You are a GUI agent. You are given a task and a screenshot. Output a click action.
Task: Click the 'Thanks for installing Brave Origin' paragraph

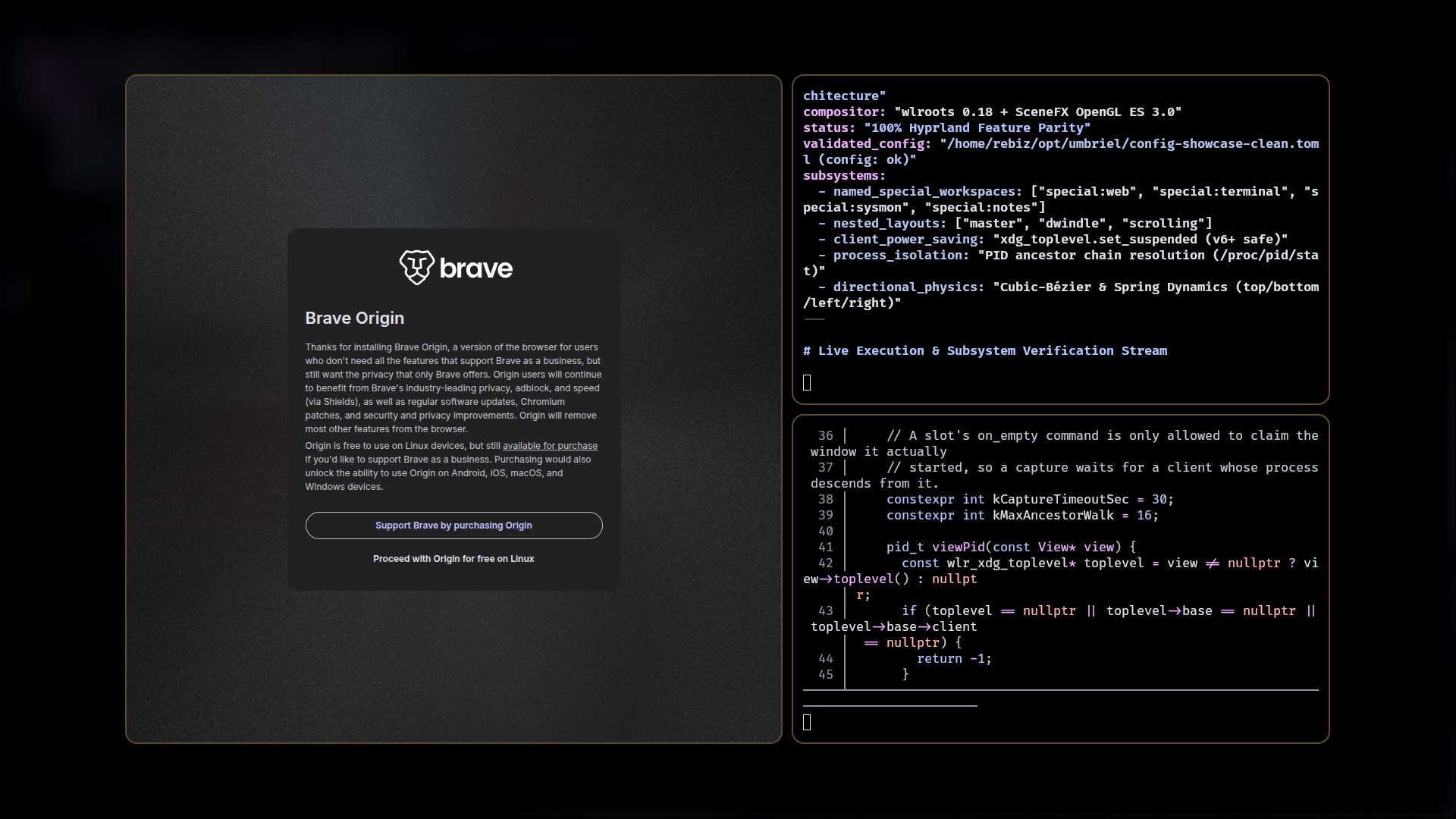pos(453,388)
